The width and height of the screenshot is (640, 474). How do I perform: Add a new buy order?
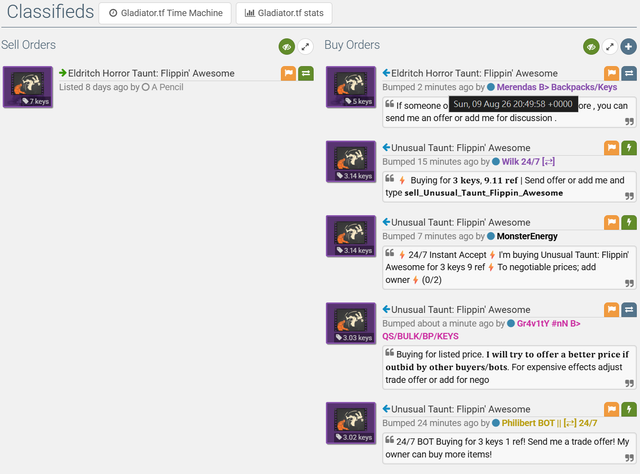(629, 47)
